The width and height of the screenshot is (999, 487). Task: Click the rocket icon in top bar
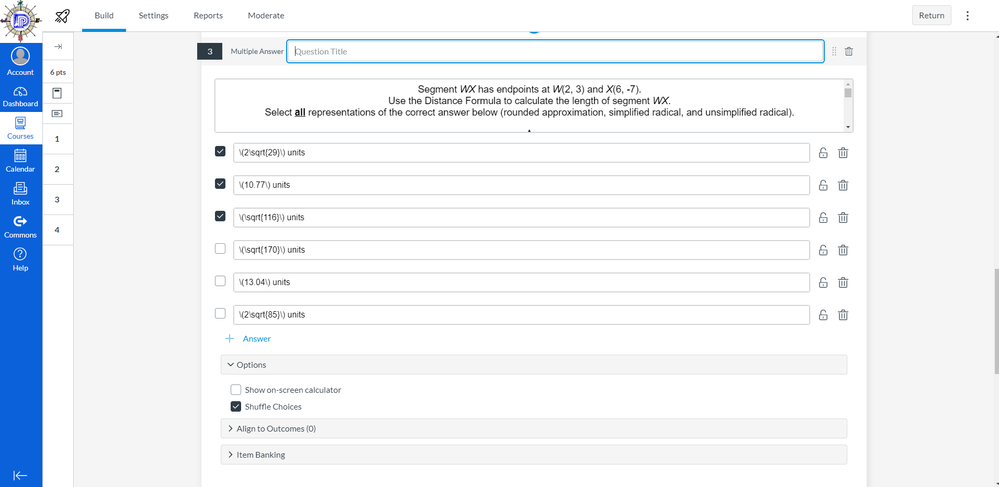coord(62,16)
